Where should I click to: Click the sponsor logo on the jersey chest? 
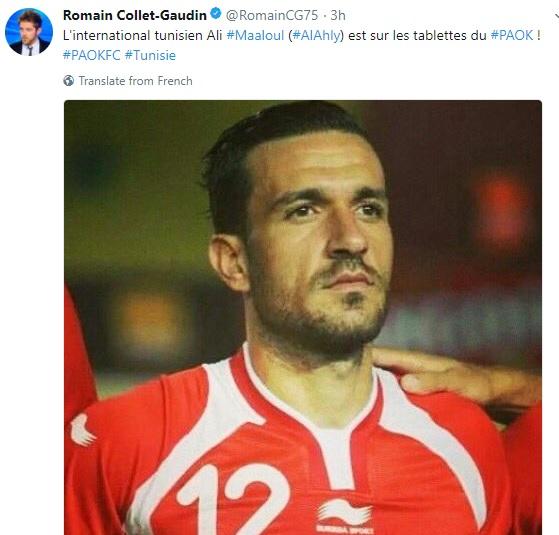click(x=344, y=517)
